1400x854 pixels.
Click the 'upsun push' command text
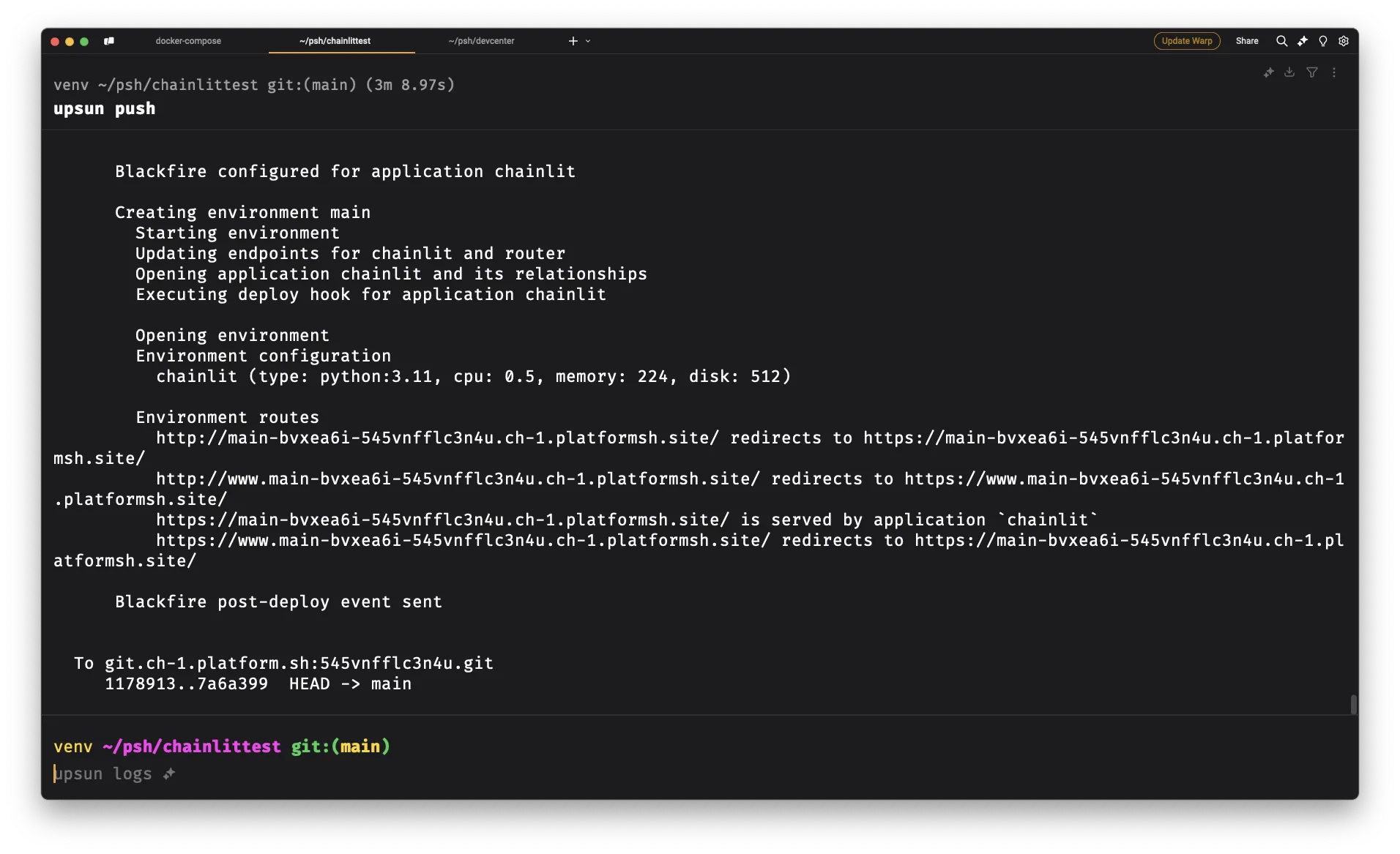click(x=105, y=108)
